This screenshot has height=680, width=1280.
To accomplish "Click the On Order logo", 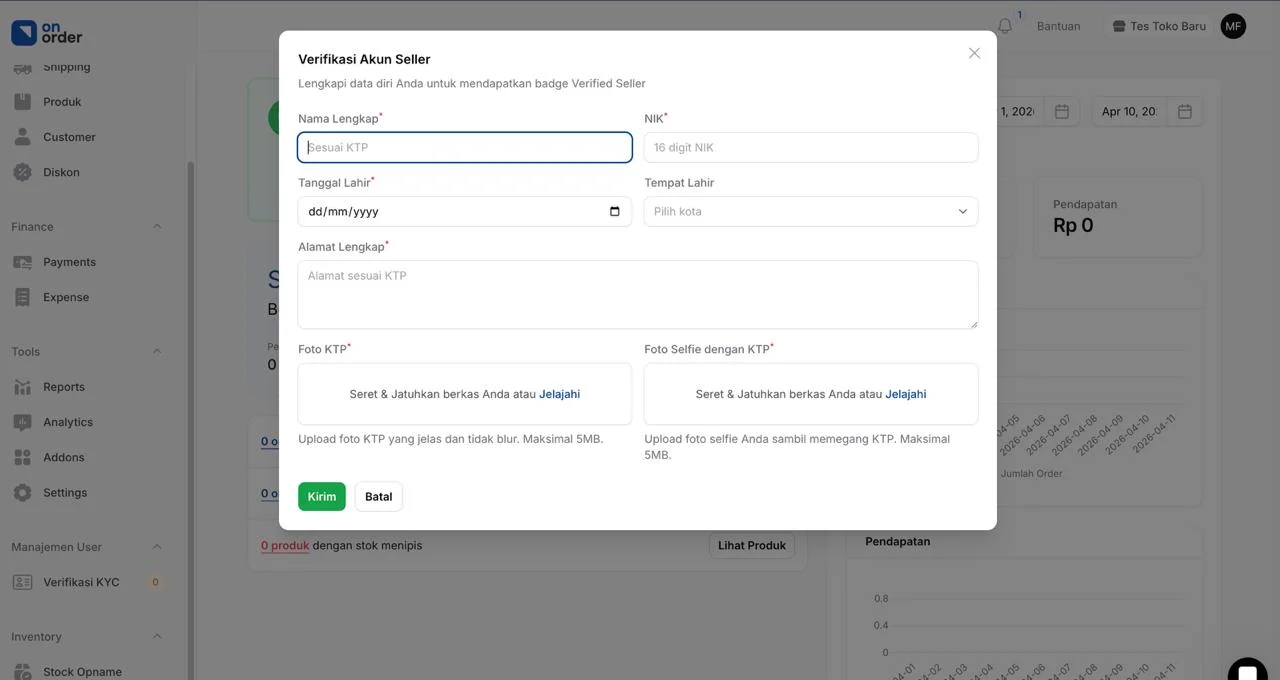I will (47, 33).
